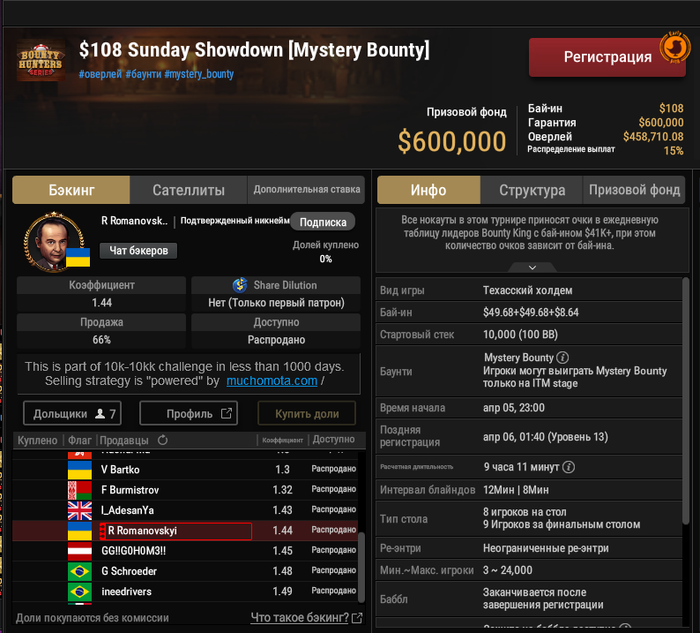This screenshot has height=633, width=700.
Task: Click R Romanovskyi player avatar
Action: [x=54, y=241]
